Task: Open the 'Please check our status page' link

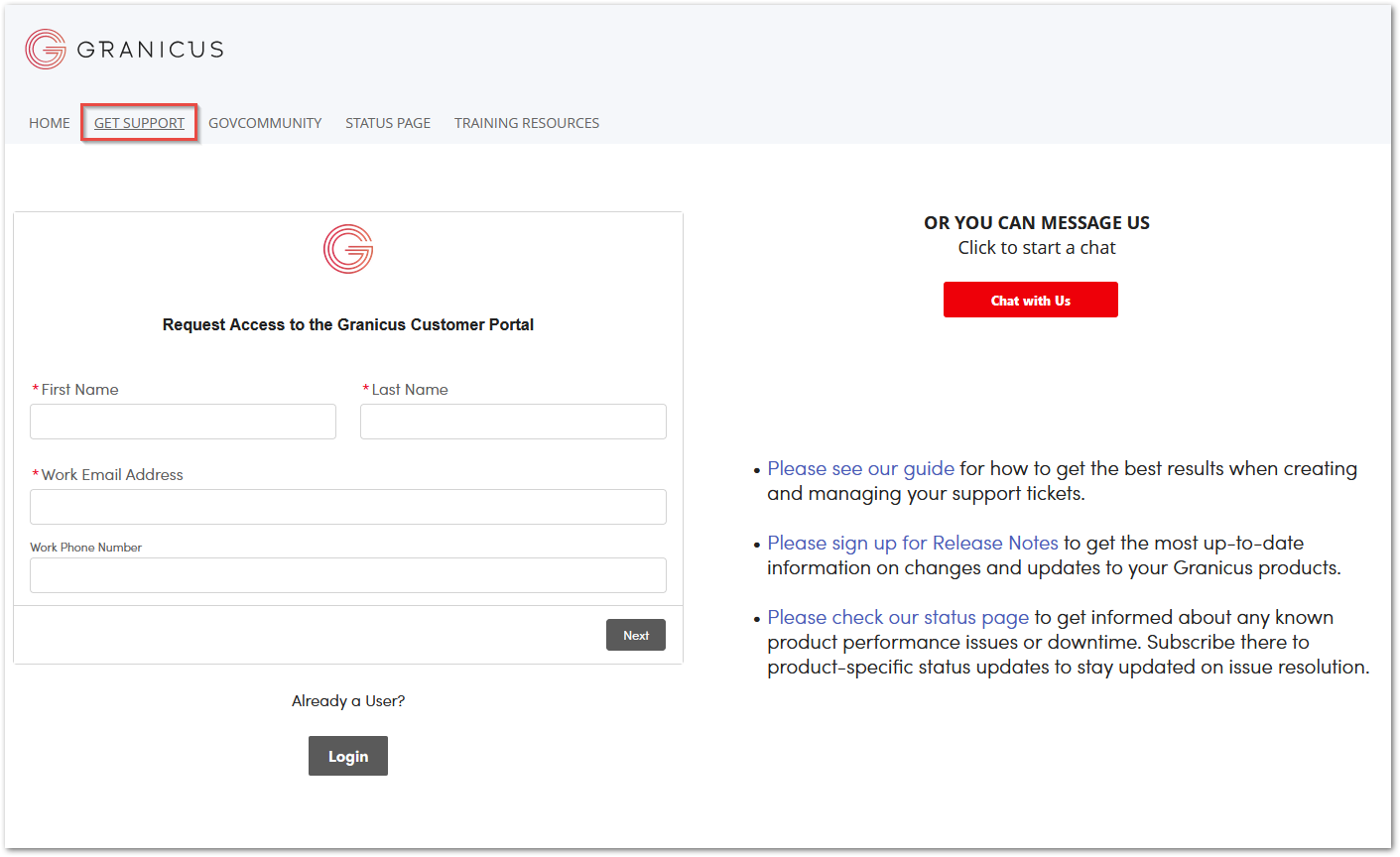Action: tap(897, 616)
